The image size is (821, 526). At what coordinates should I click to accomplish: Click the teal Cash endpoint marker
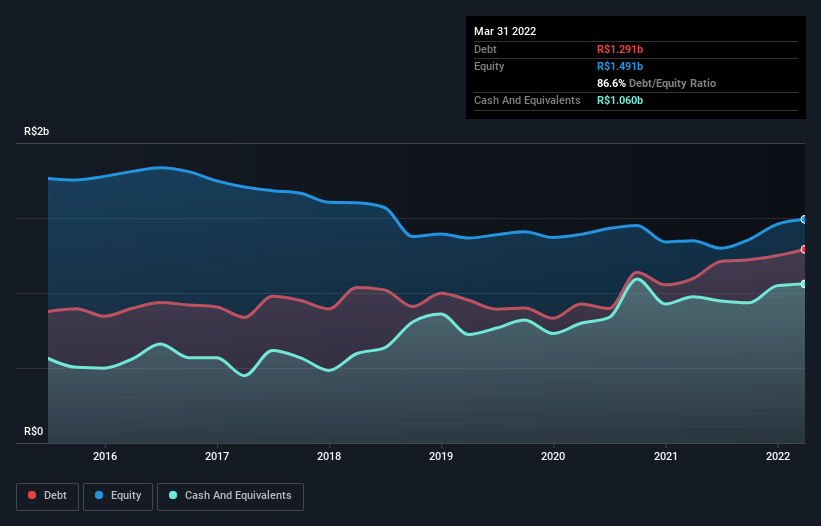click(x=804, y=284)
